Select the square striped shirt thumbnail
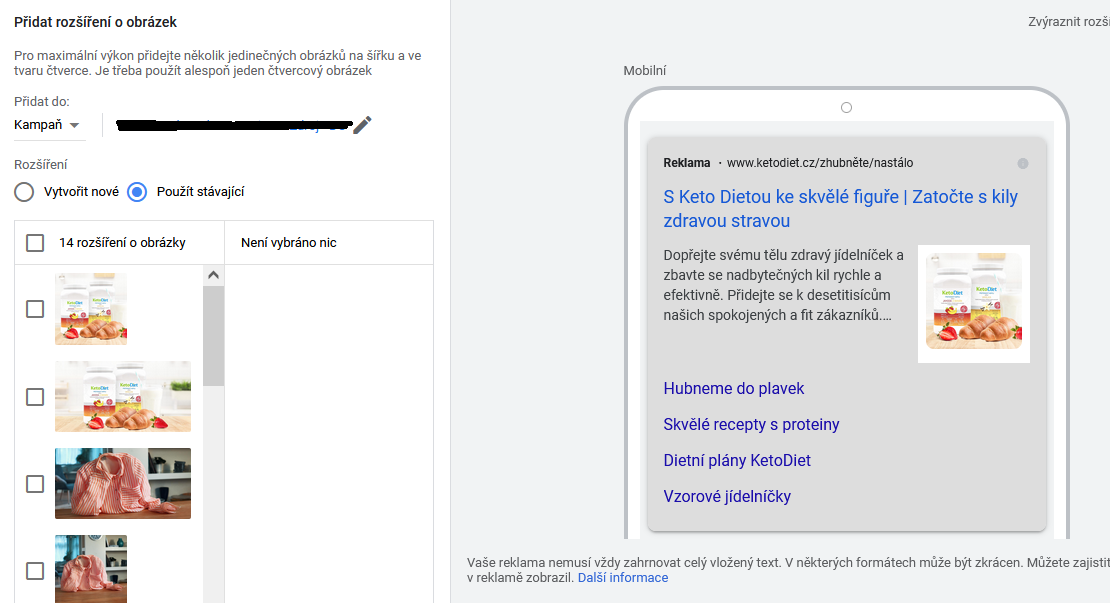This screenshot has width=1110, height=603. click(x=91, y=569)
